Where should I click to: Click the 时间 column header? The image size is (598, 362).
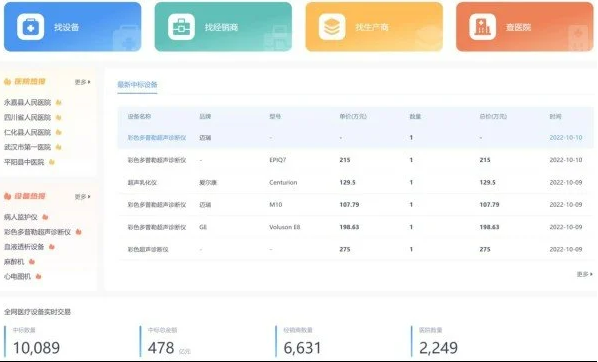[555, 116]
